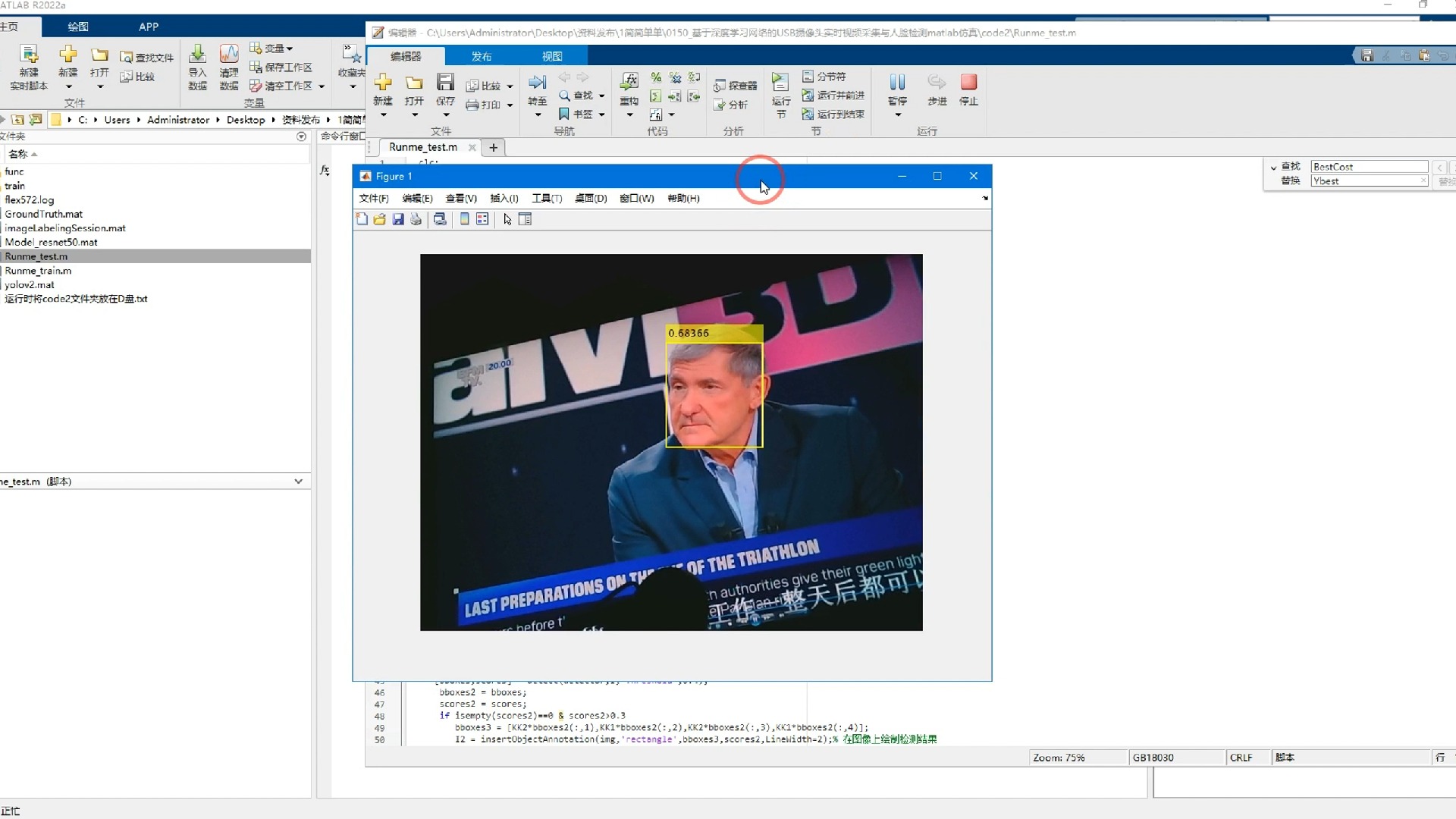Viewport: 1456px width, 819px height.
Task: Click Run to End (运行到结束)
Action: click(833, 115)
